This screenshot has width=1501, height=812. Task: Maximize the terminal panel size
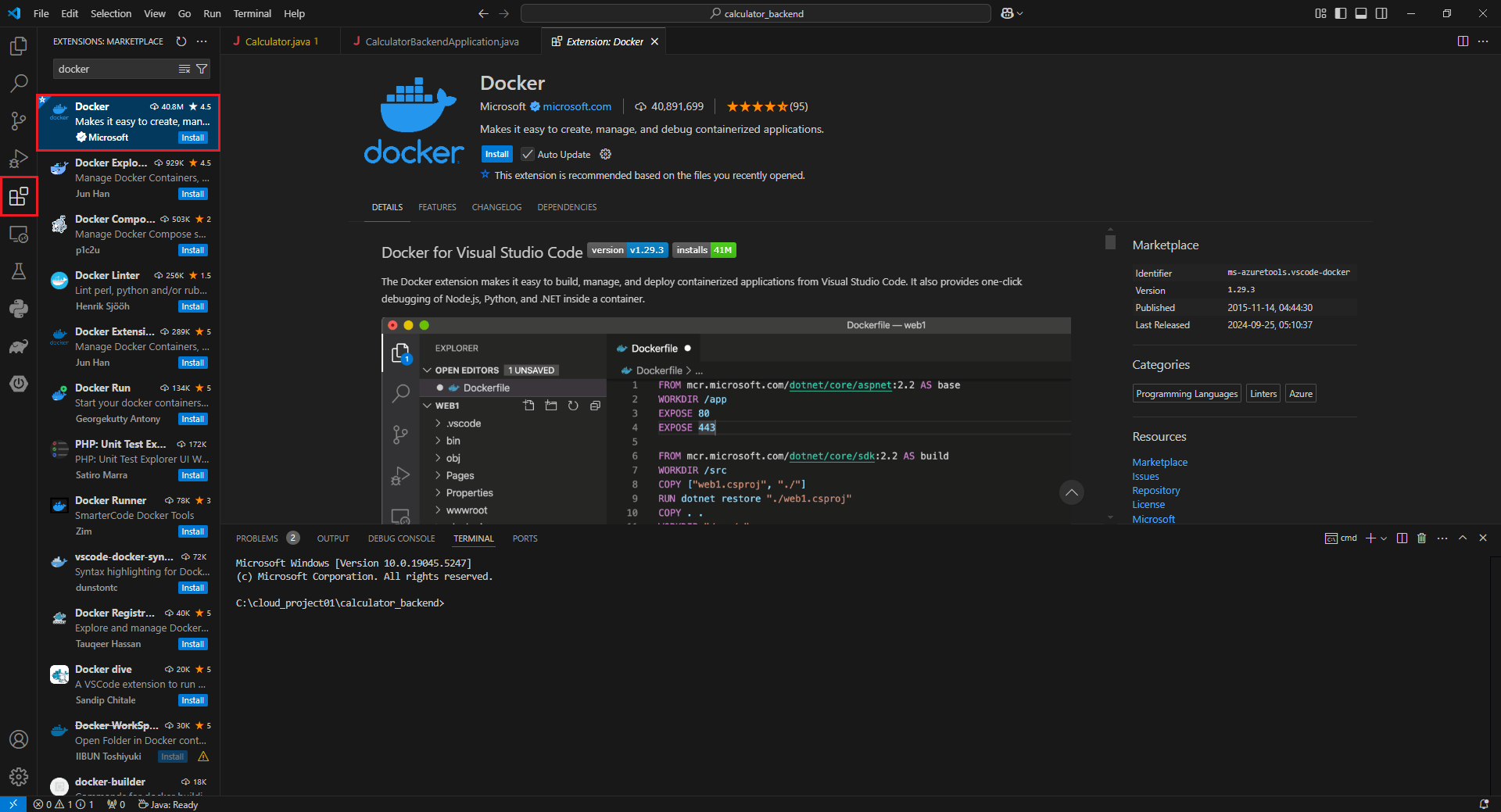tap(1463, 538)
